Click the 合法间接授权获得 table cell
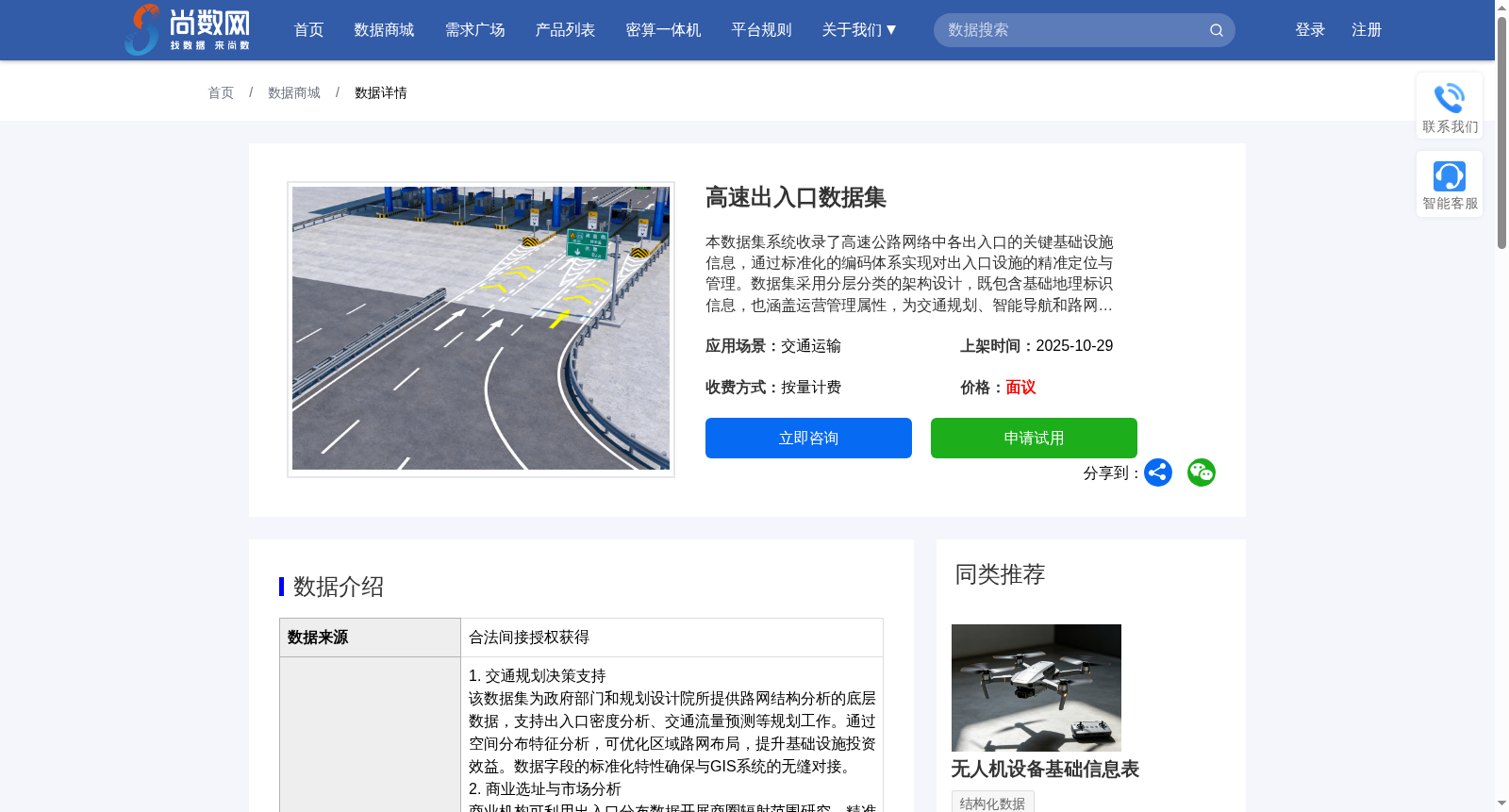The height and width of the screenshot is (812, 1509). click(672, 638)
